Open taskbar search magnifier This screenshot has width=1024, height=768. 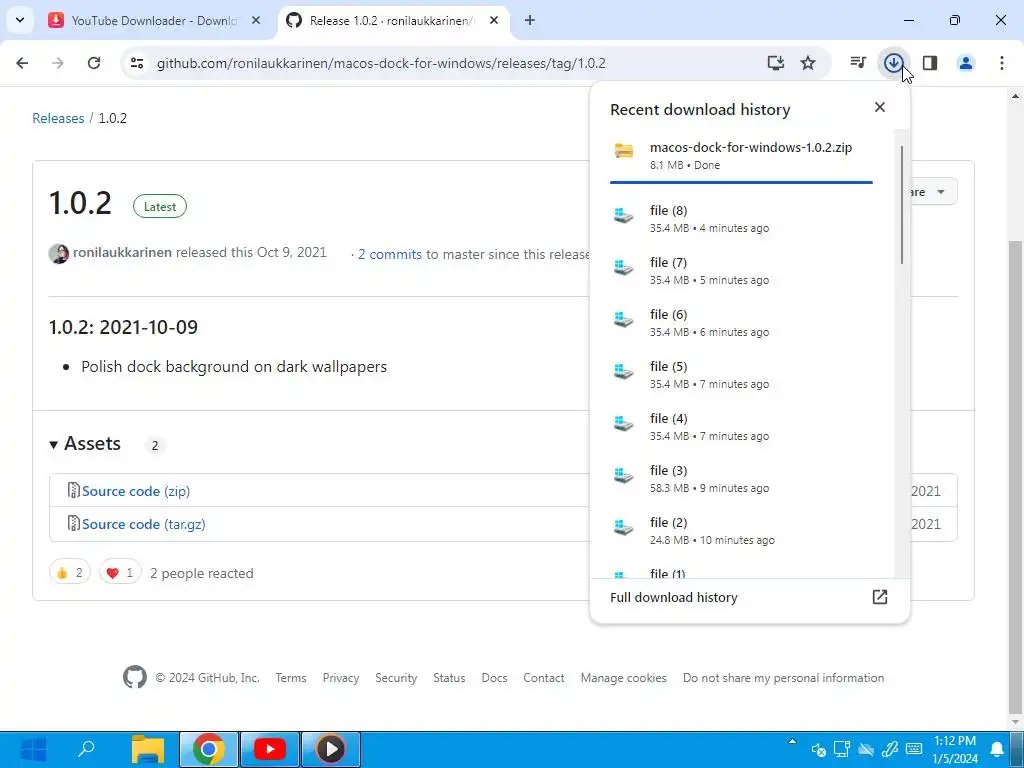pos(86,749)
